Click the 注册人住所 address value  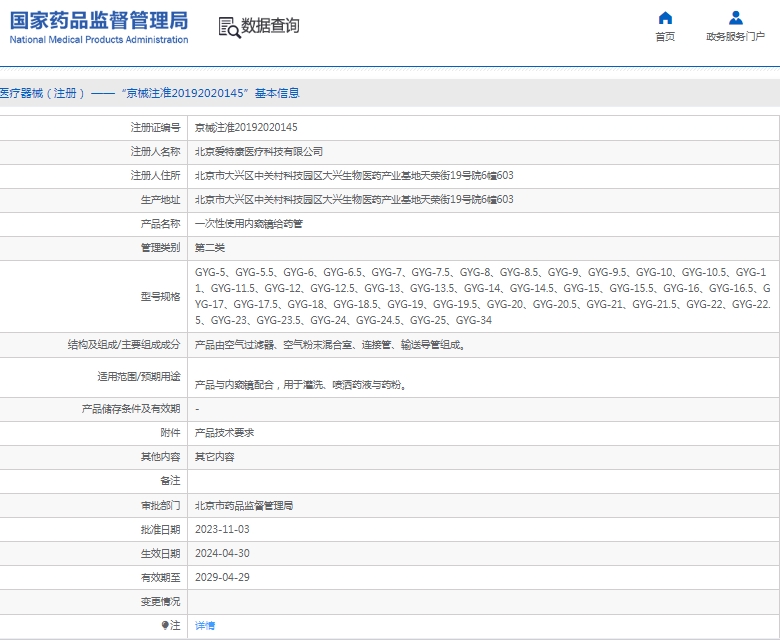click(x=354, y=176)
